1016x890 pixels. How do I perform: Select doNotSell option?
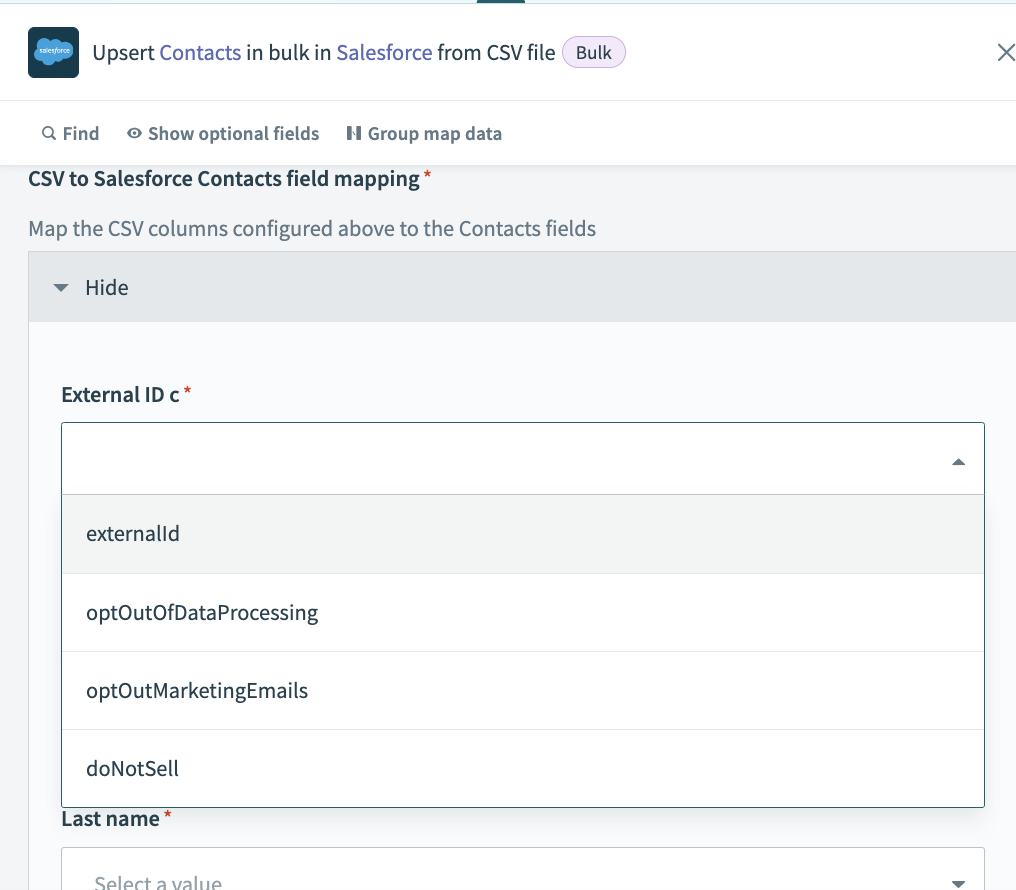(x=523, y=769)
